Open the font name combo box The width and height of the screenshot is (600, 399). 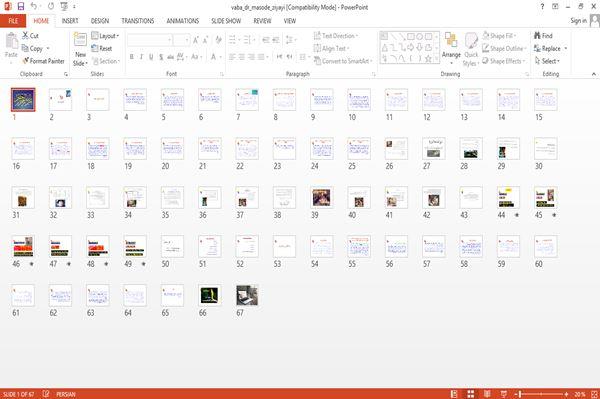[x=149, y=40]
